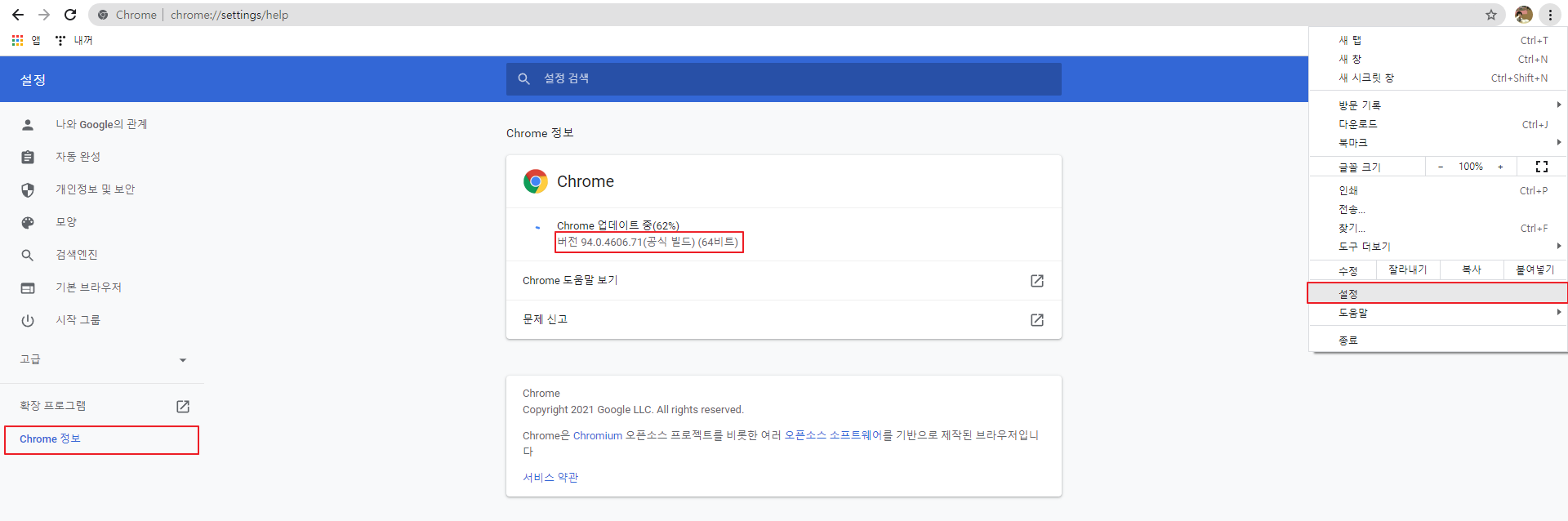This screenshot has height=521, width=1568.
Task: Choose 전송... cast from the menu
Action: pos(1438,209)
